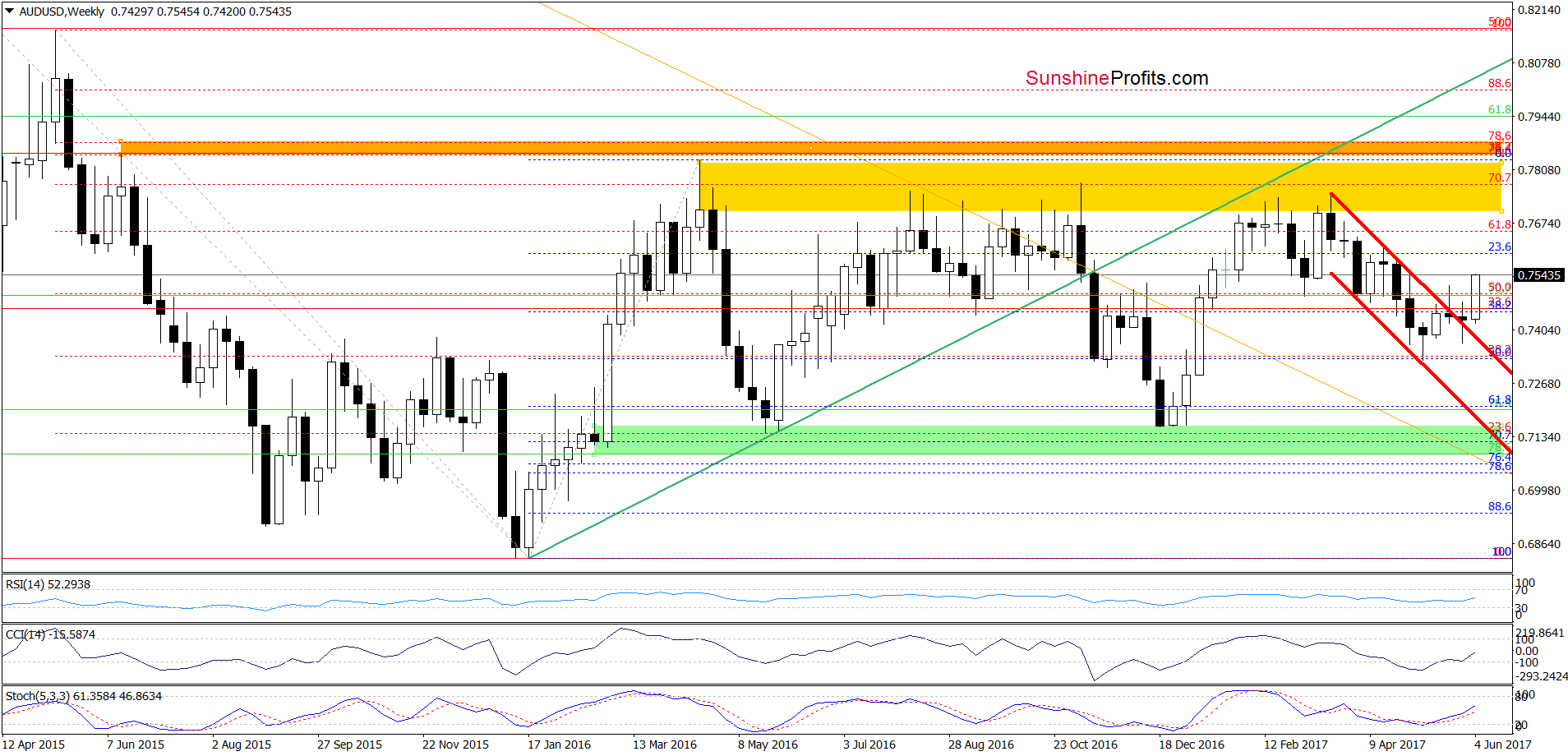Select the Stoch(5,3,3) 61.3584 46.8634 label
1568x756 pixels.
(84, 696)
